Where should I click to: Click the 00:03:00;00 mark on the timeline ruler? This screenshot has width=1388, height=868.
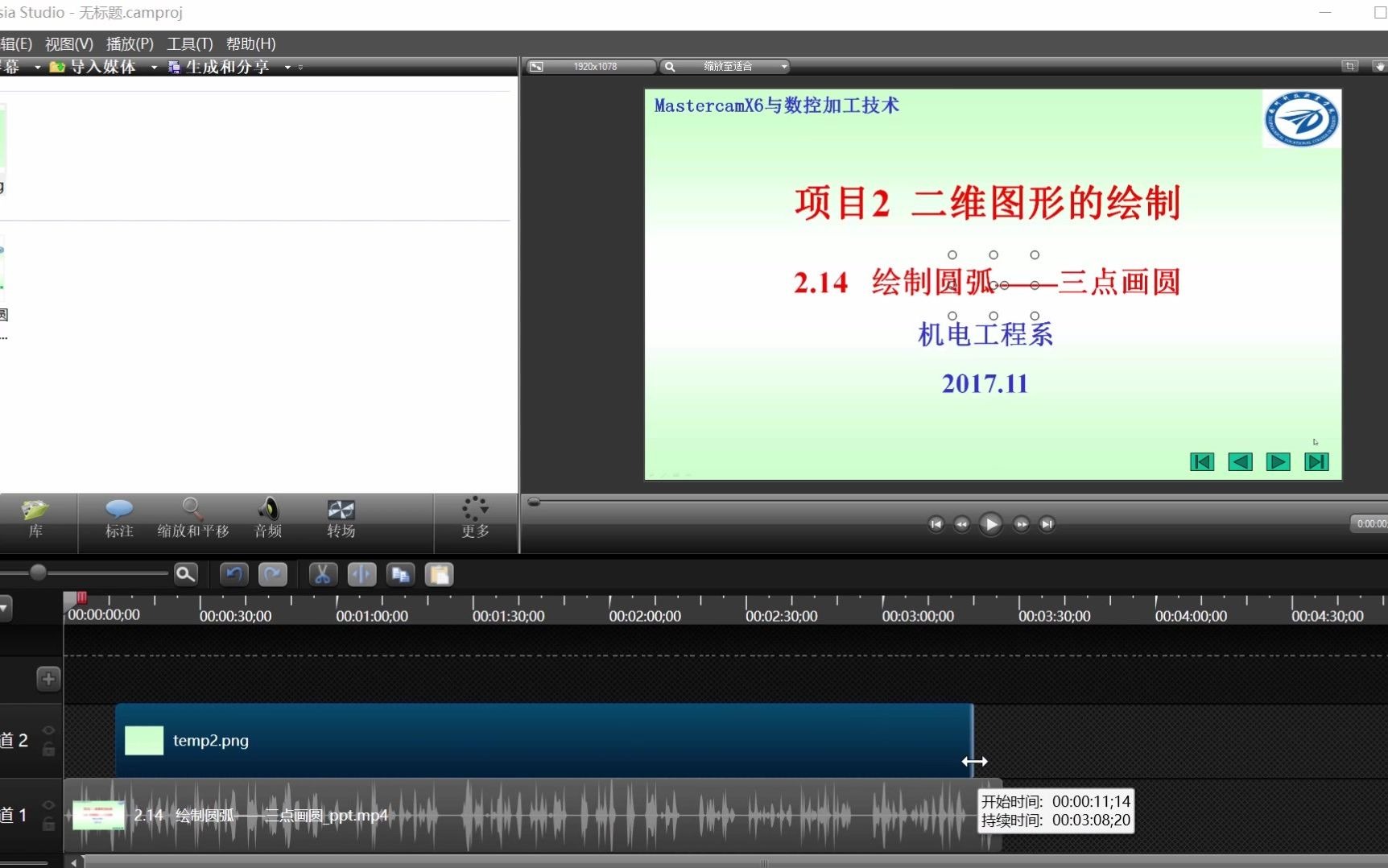[918, 616]
